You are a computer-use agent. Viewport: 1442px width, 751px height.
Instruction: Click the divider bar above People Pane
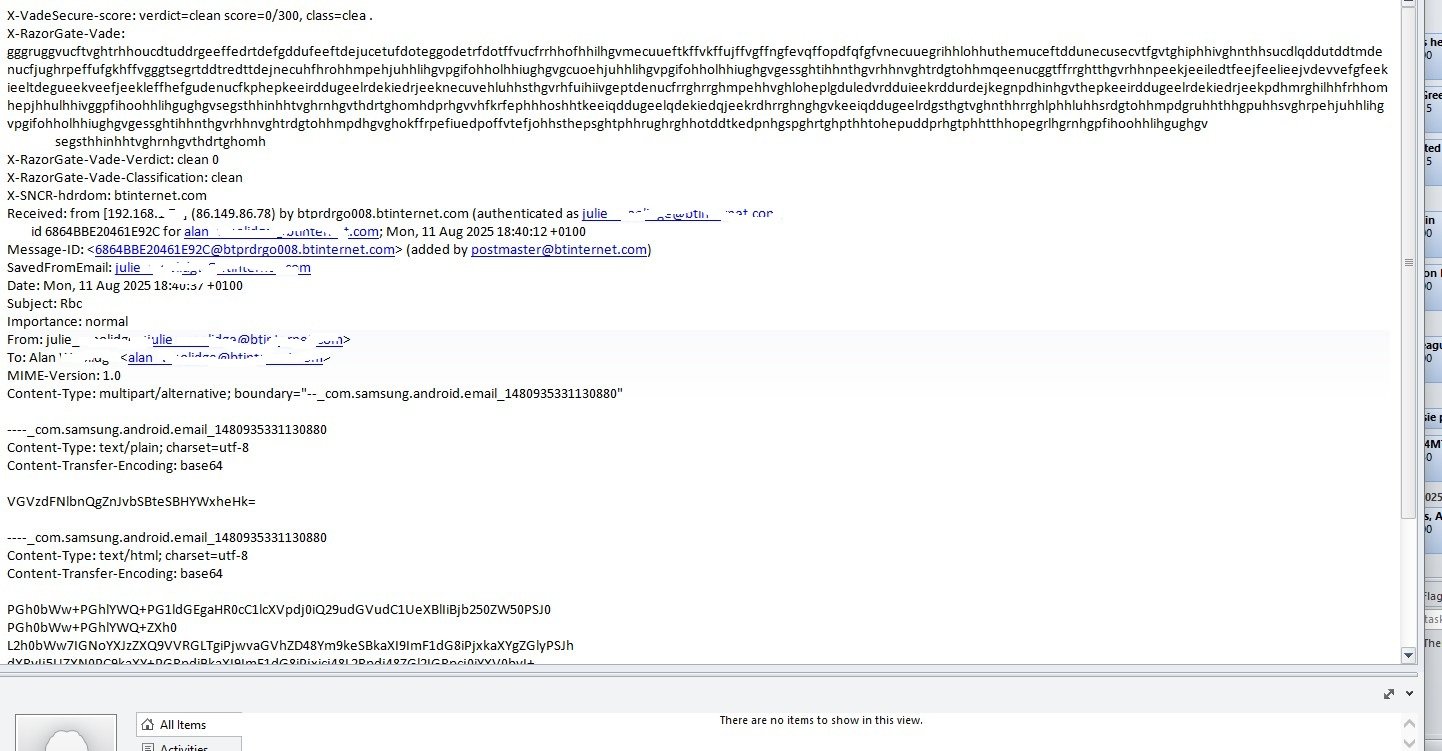coord(700,676)
